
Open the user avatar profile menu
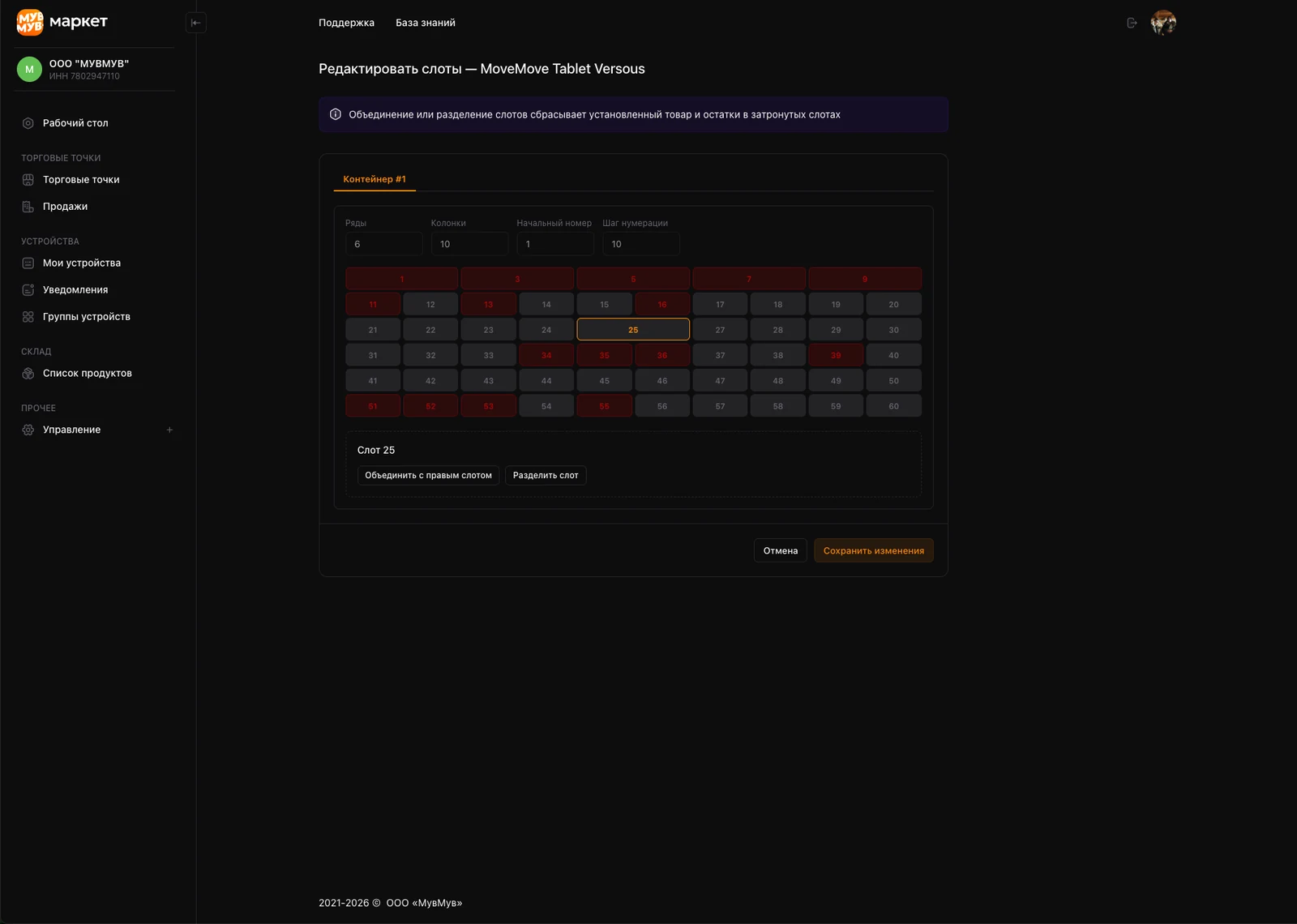(1163, 23)
